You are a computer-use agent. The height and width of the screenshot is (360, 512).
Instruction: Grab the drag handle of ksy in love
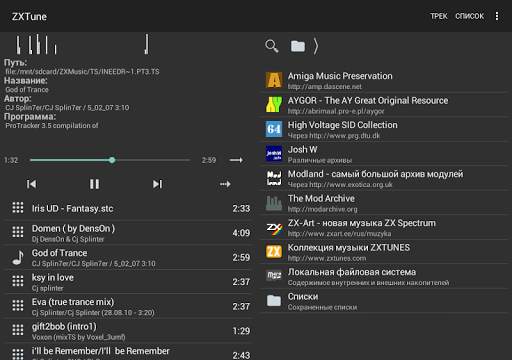point(18,281)
